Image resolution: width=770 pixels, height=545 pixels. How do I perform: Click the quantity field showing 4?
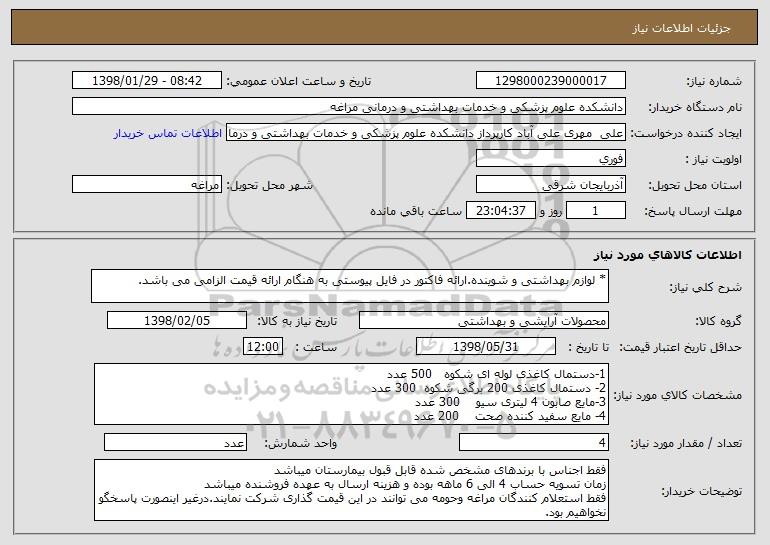pyautogui.click(x=534, y=442)
